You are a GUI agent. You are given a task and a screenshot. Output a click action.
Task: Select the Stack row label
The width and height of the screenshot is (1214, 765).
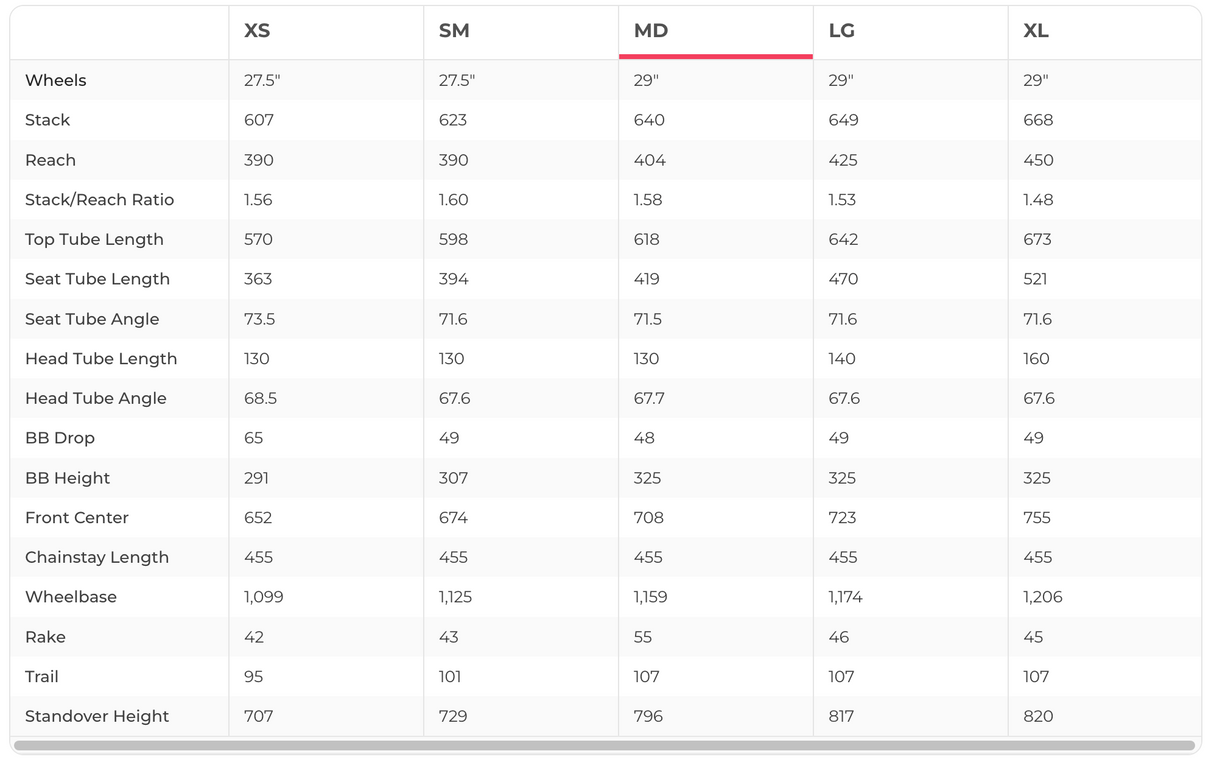coord(48,120)
